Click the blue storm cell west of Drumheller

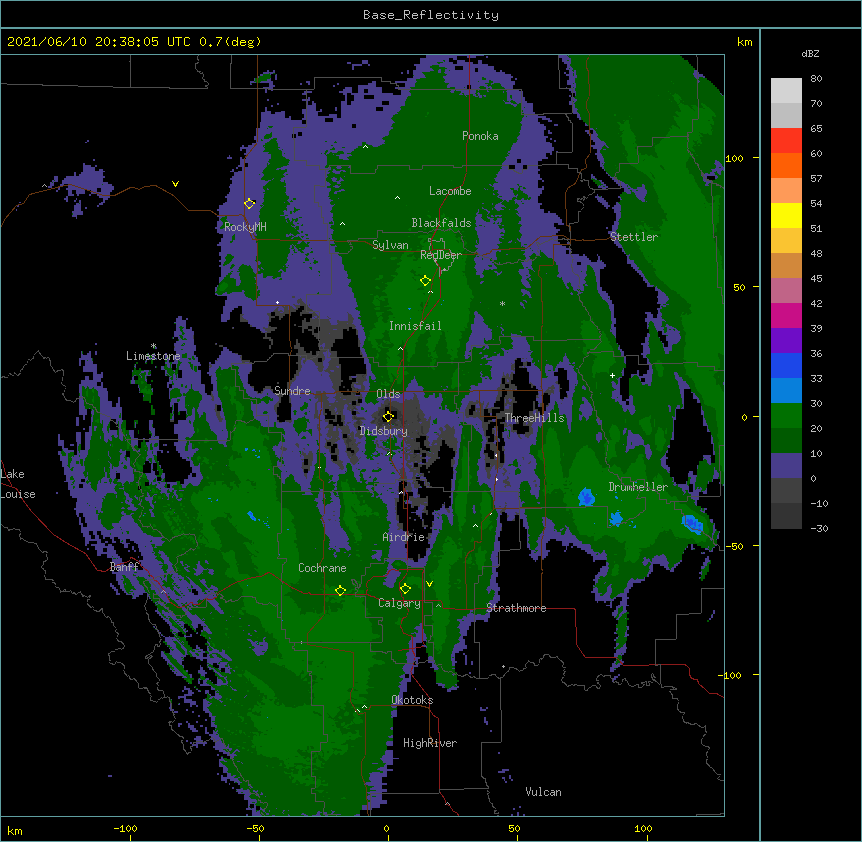586,497
